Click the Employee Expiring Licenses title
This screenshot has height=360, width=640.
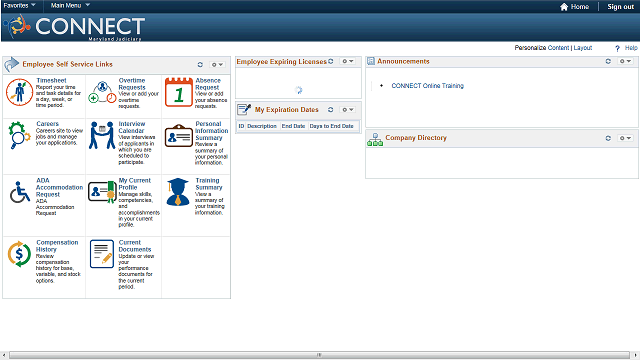point(282,62)
